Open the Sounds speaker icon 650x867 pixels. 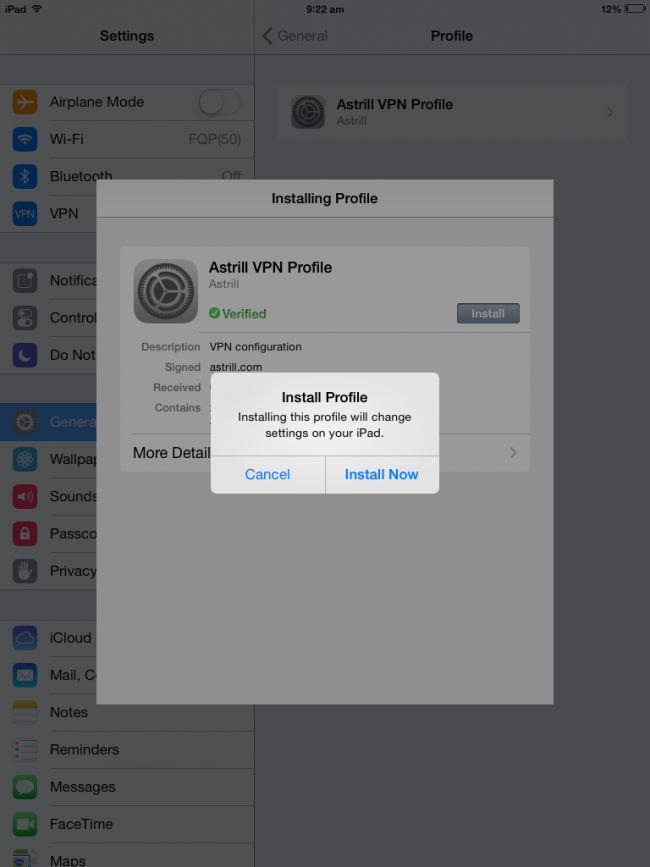point(25,497)
